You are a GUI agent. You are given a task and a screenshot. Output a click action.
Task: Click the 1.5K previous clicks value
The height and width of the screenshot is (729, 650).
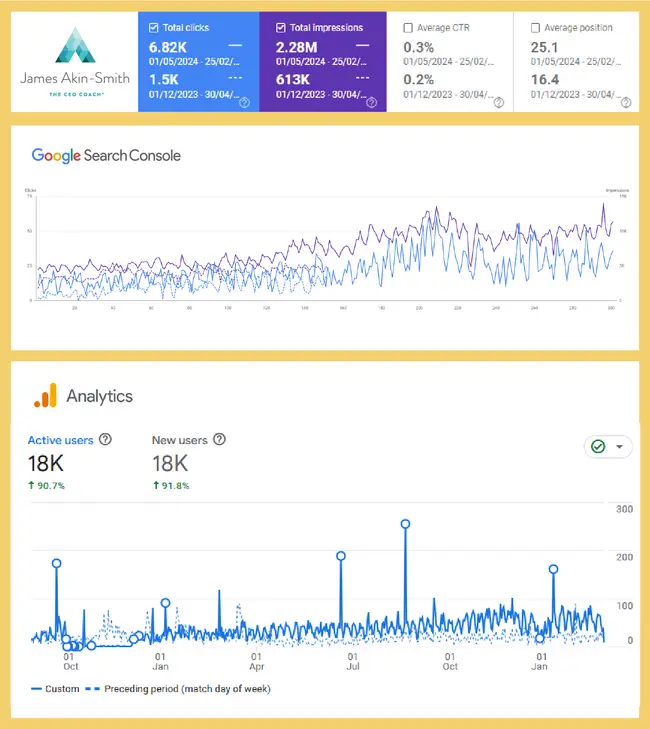coord(164,80)
